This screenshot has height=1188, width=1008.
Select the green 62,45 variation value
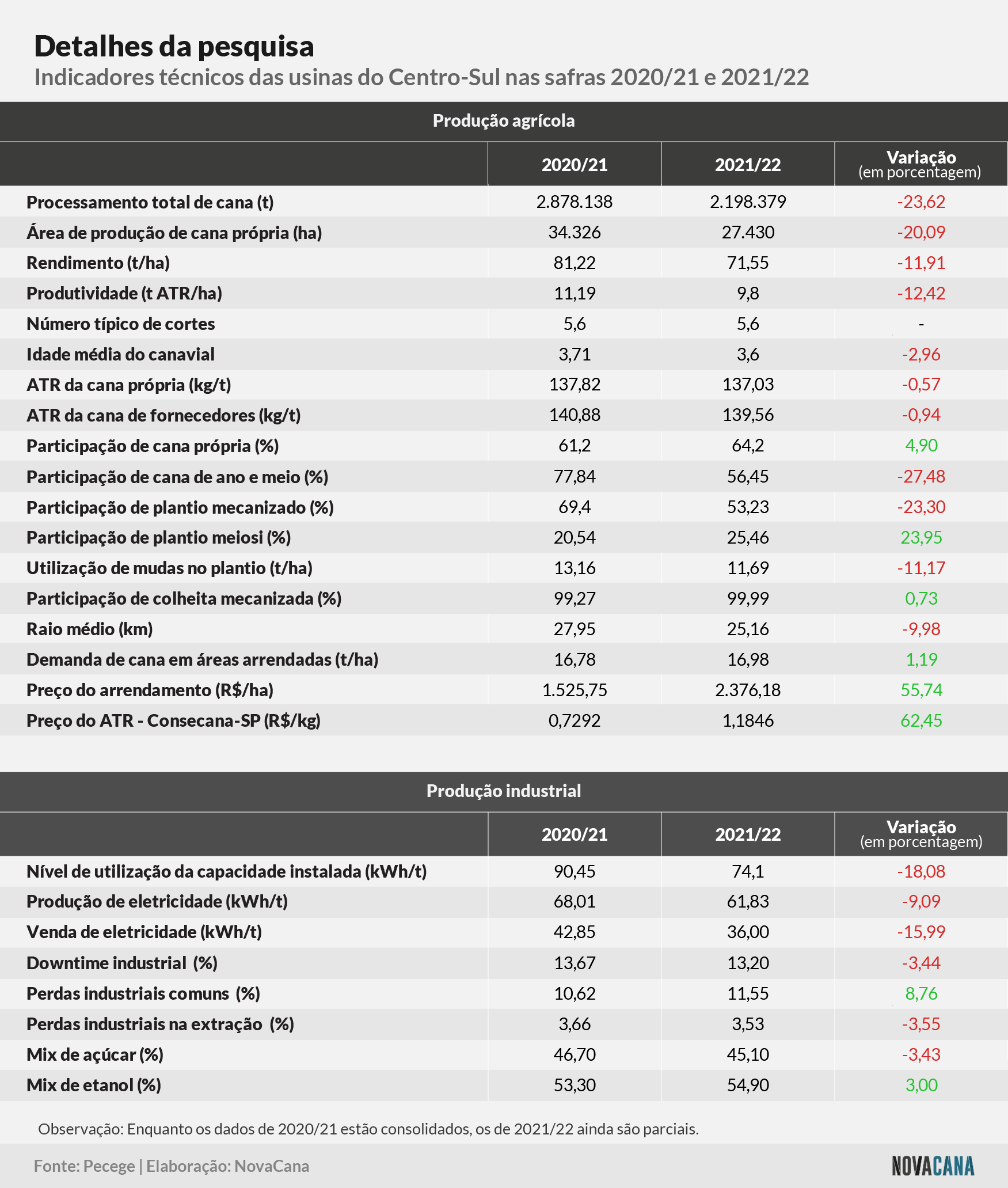pos(921,720)
